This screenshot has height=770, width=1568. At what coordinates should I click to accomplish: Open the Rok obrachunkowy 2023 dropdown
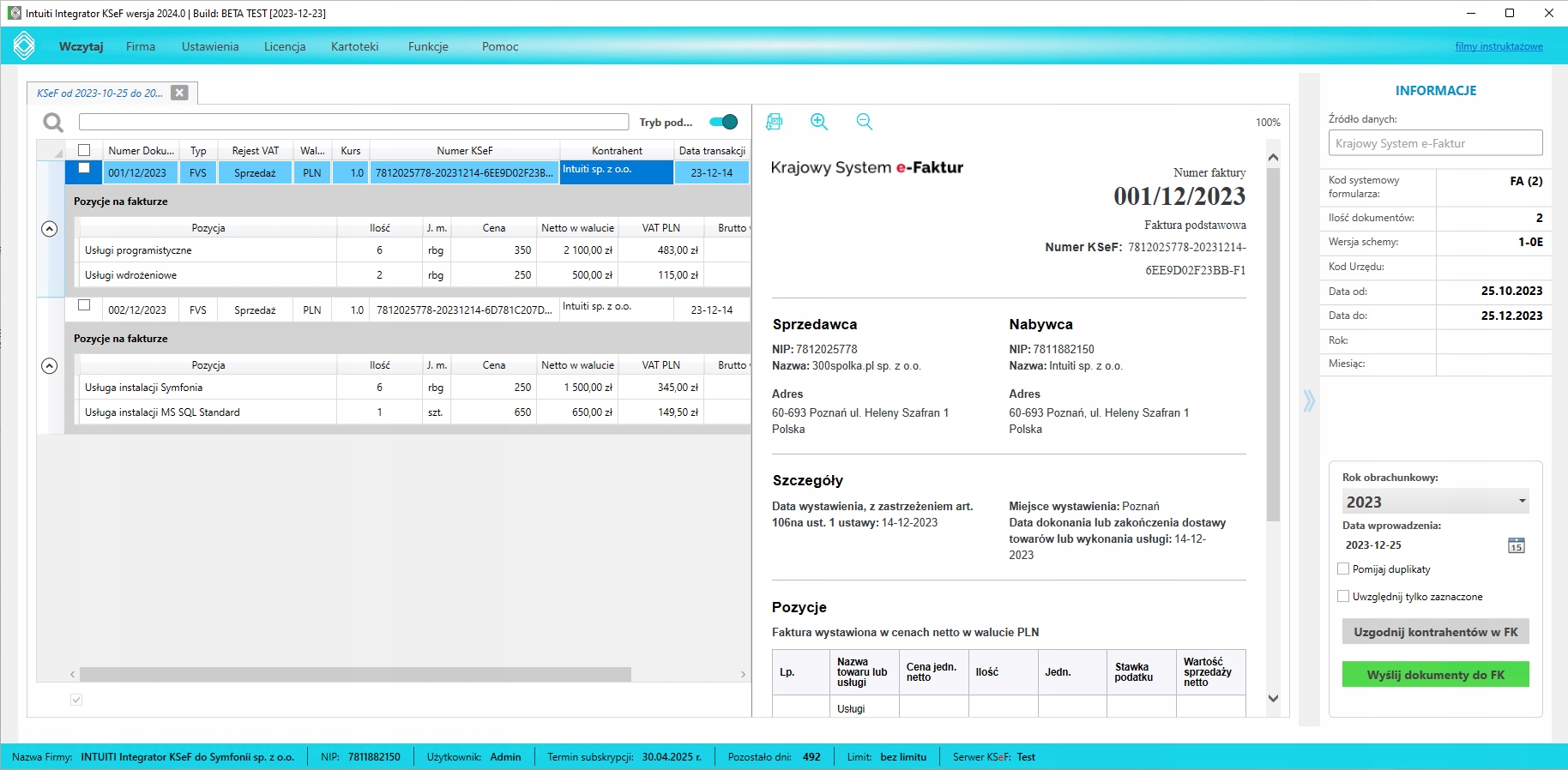(1435, 502)
